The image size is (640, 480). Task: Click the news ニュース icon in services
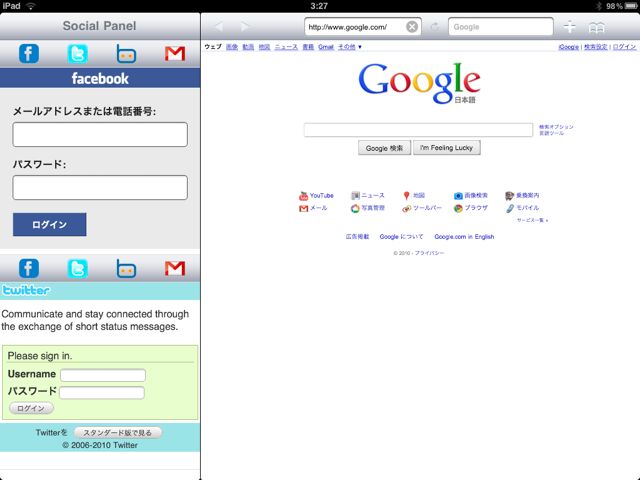tap(355, 196)
